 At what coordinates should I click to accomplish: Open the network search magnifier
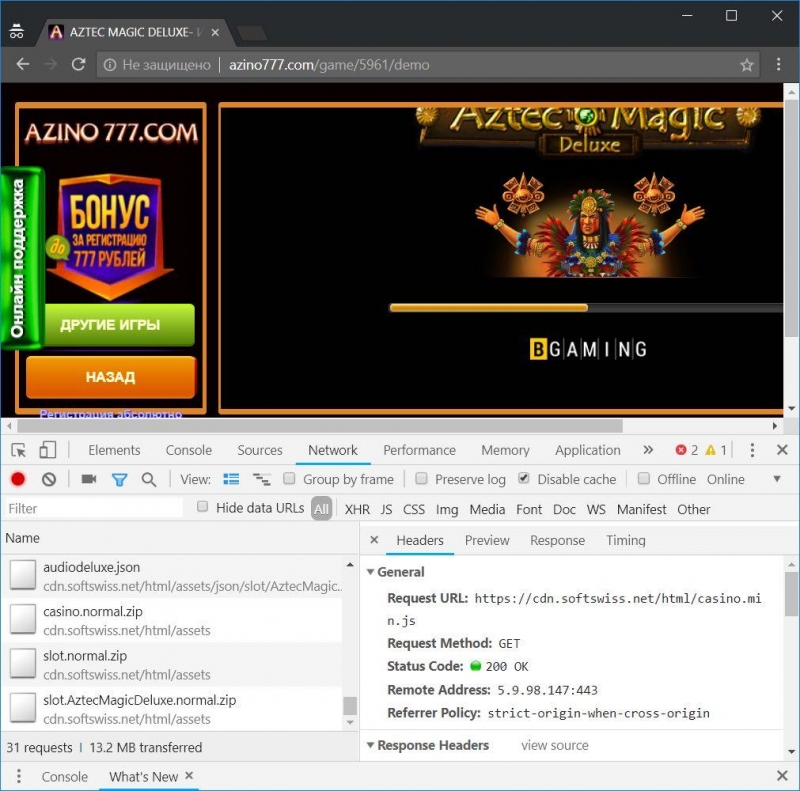click(x=149, y=479)
